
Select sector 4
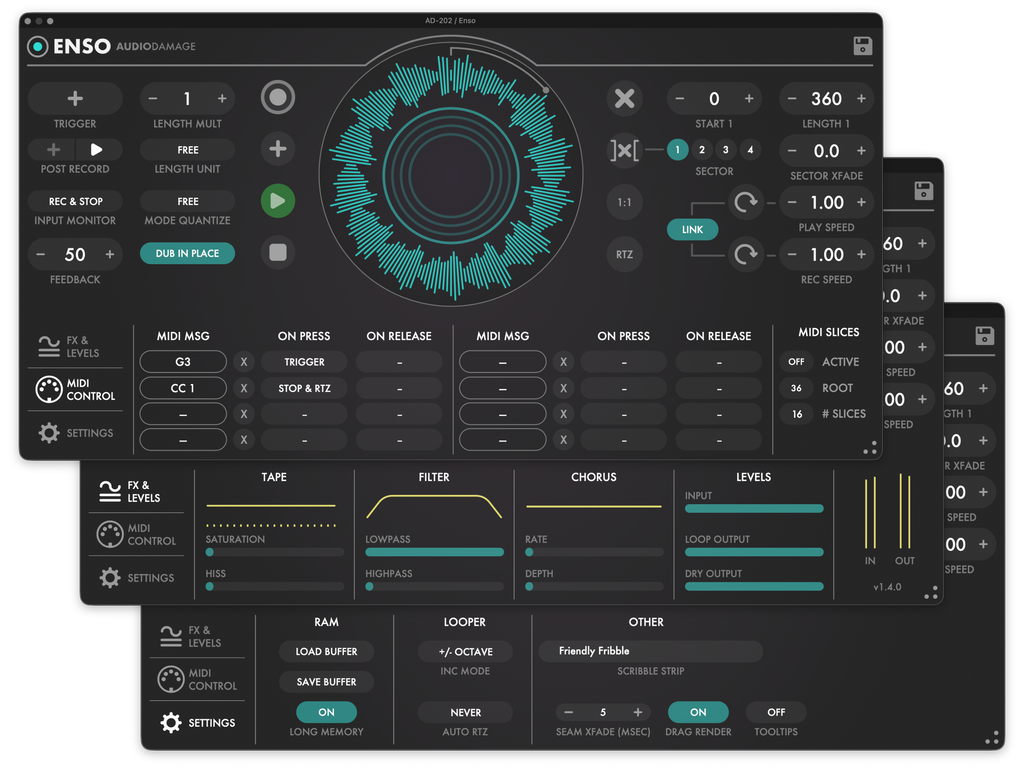750,150
